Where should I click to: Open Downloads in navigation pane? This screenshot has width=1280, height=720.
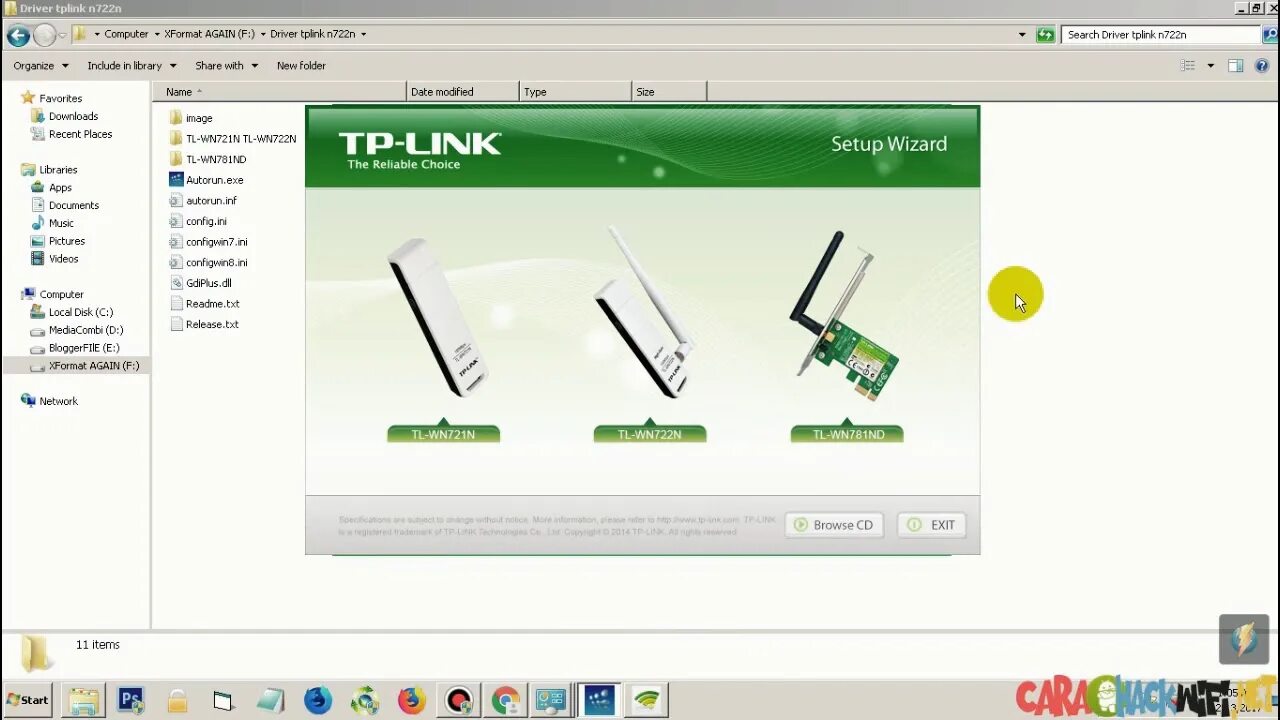pyautogui.click(x=65, y=116)
